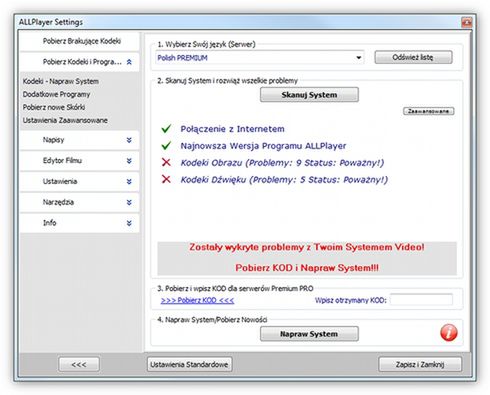Select Pobierz nowe Skórki entry
Screen dimensions: 490x395
[54, 107]
